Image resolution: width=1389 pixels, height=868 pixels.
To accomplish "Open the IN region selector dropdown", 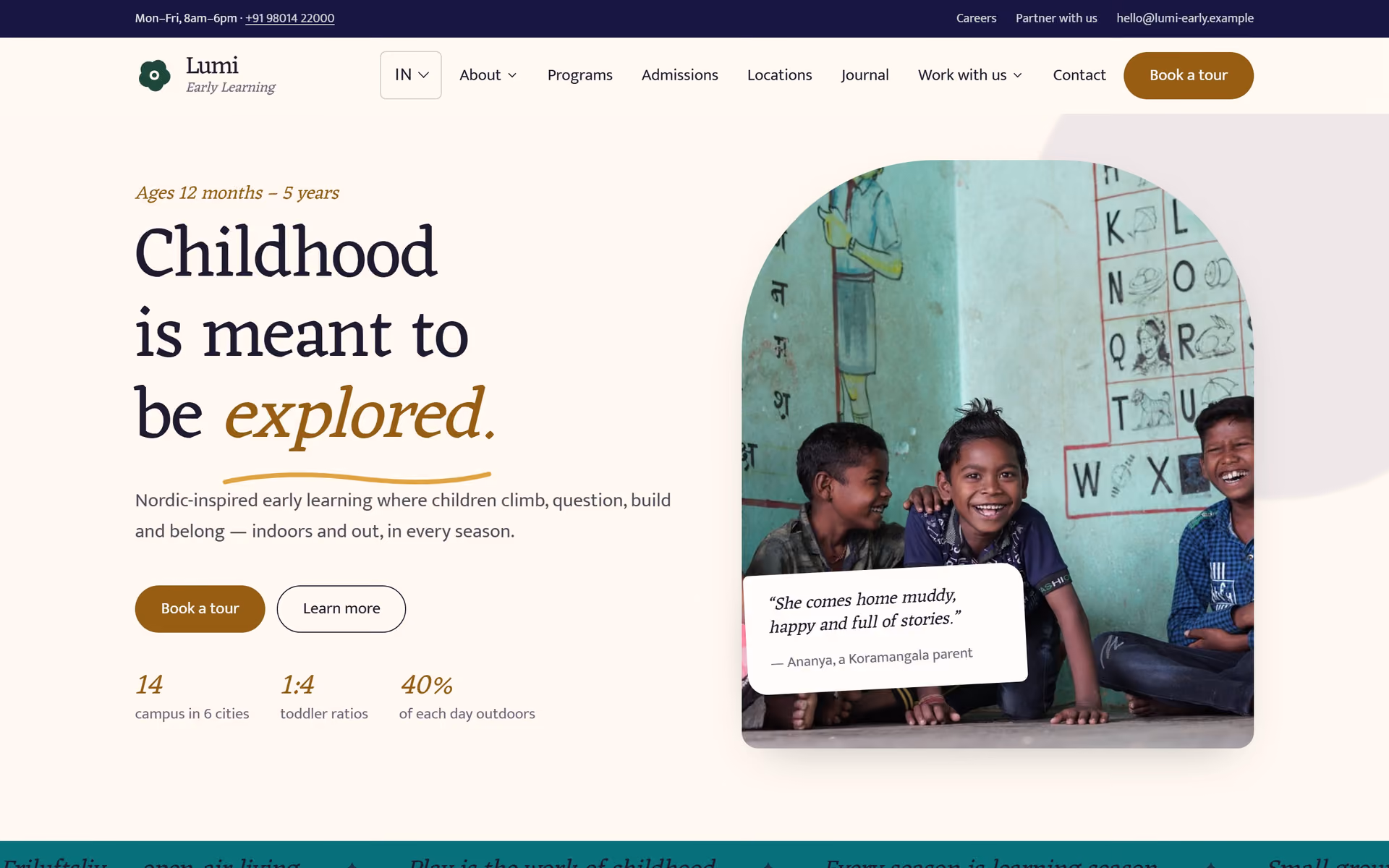I will click(411, 75).
